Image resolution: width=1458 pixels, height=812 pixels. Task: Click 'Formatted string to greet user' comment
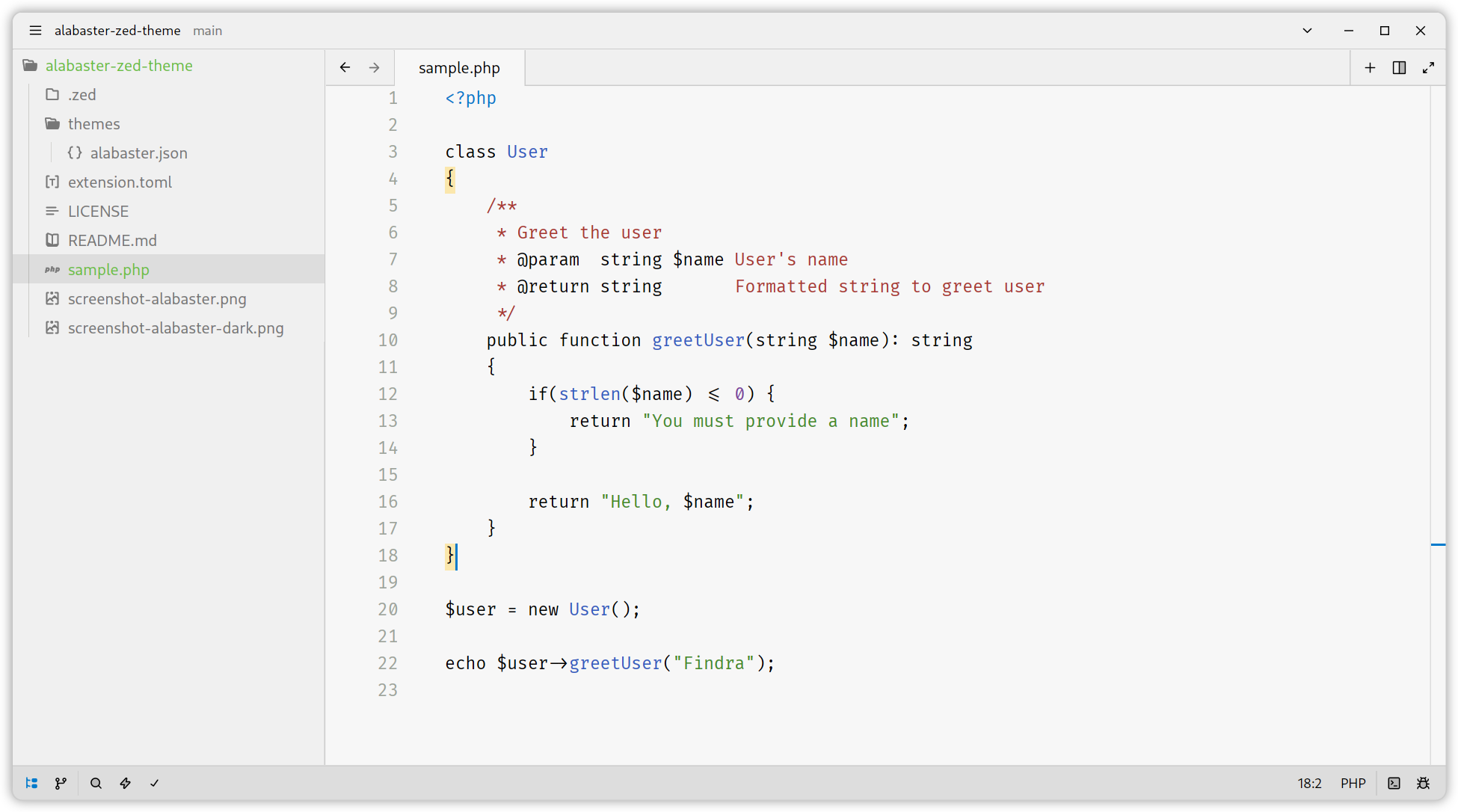point(890,286)
